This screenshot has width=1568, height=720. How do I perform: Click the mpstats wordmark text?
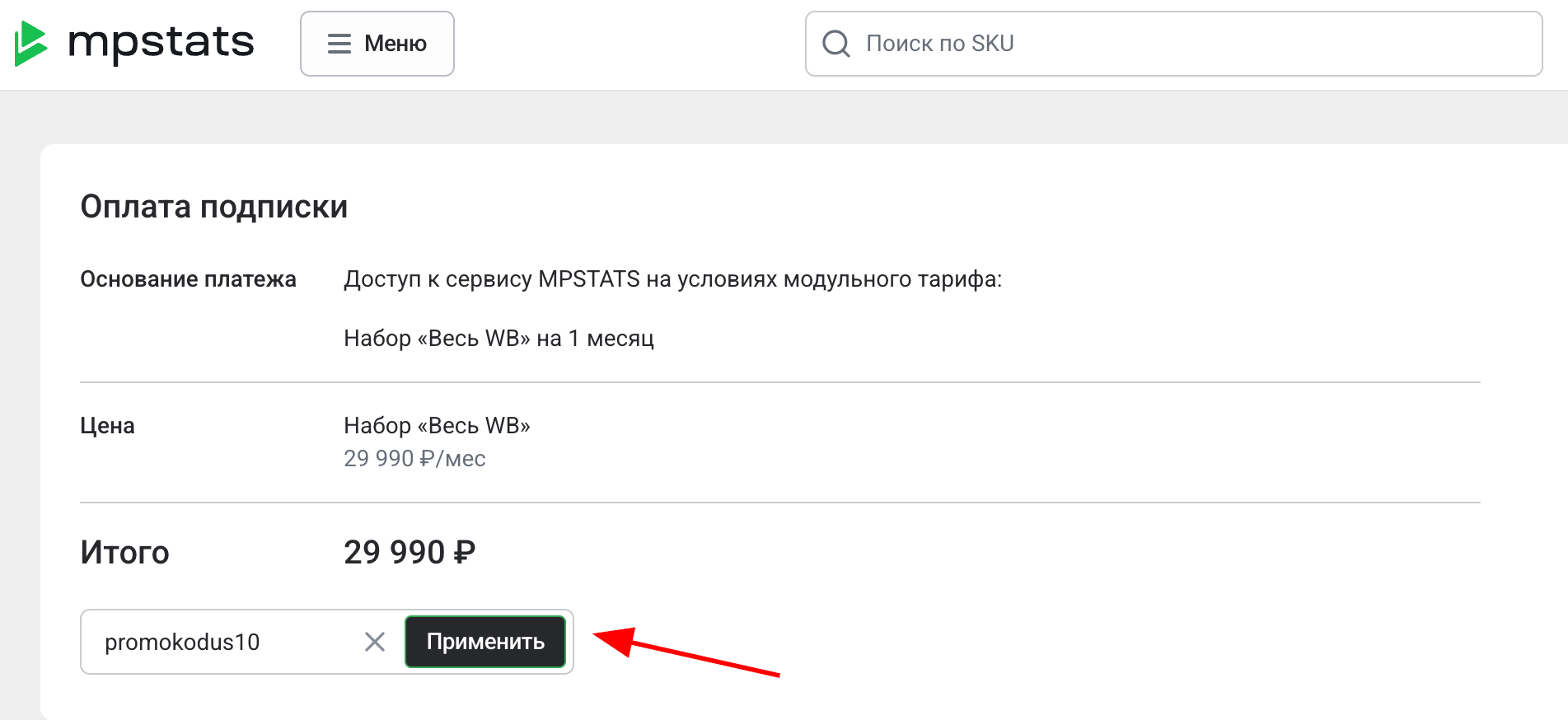pyautogui.click(x=161, y=43)
